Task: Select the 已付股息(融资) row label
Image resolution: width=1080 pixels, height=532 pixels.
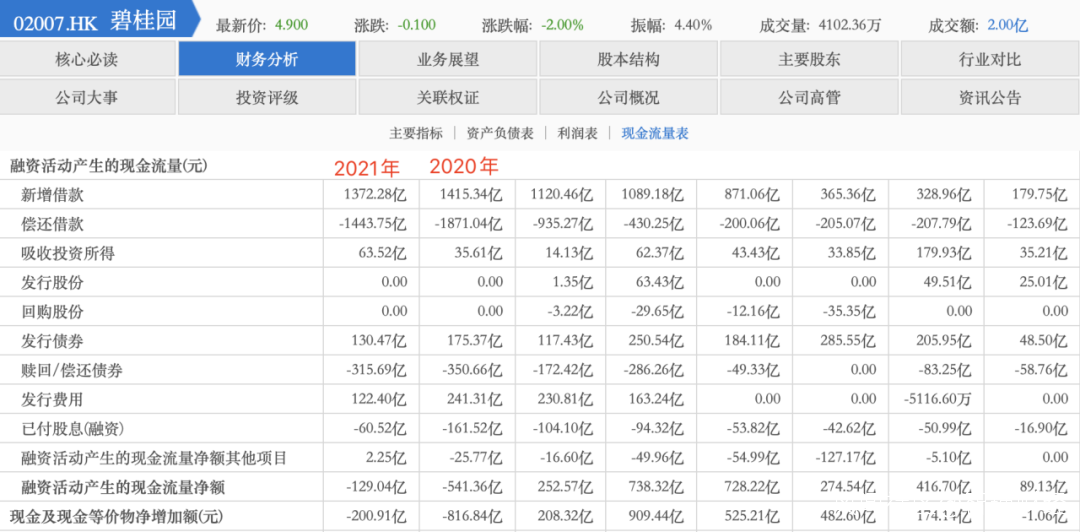Action: [x=73, y=429]
